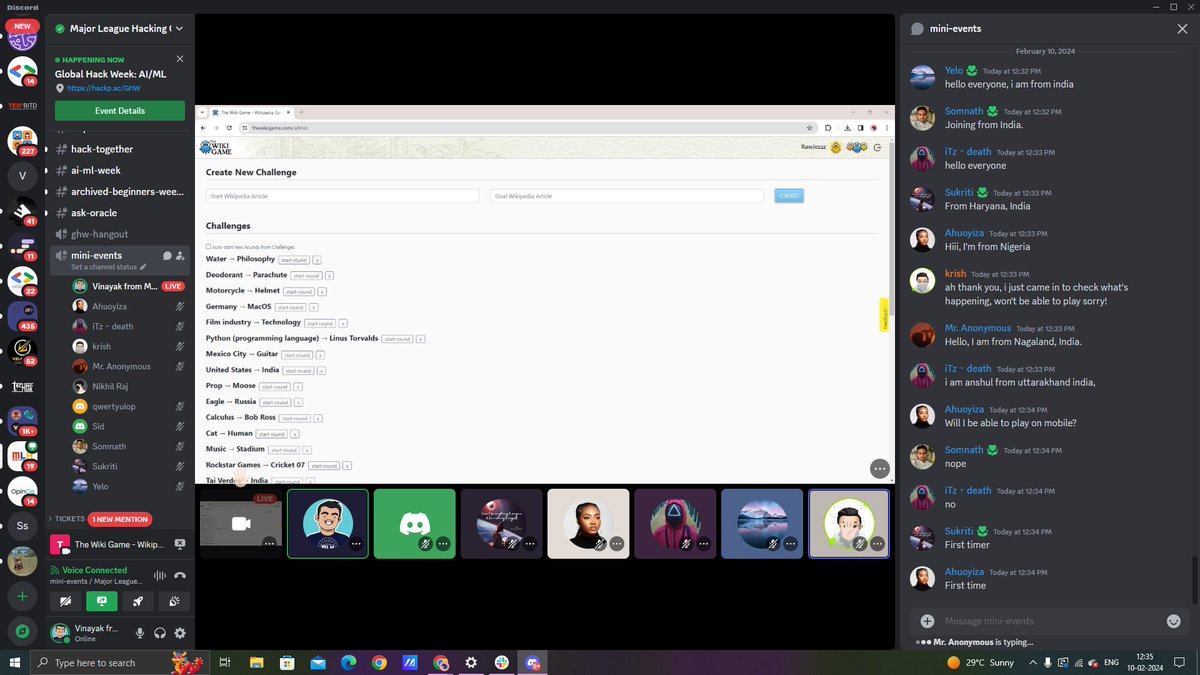Toggle noise suppression waveform icon
The height and width of the screenshot is (675, 1200).
(159, 575)
